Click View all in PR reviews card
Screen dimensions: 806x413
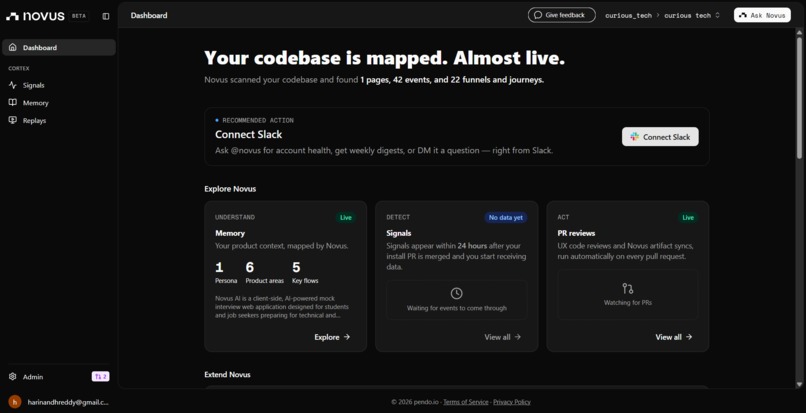click(674, 337)
